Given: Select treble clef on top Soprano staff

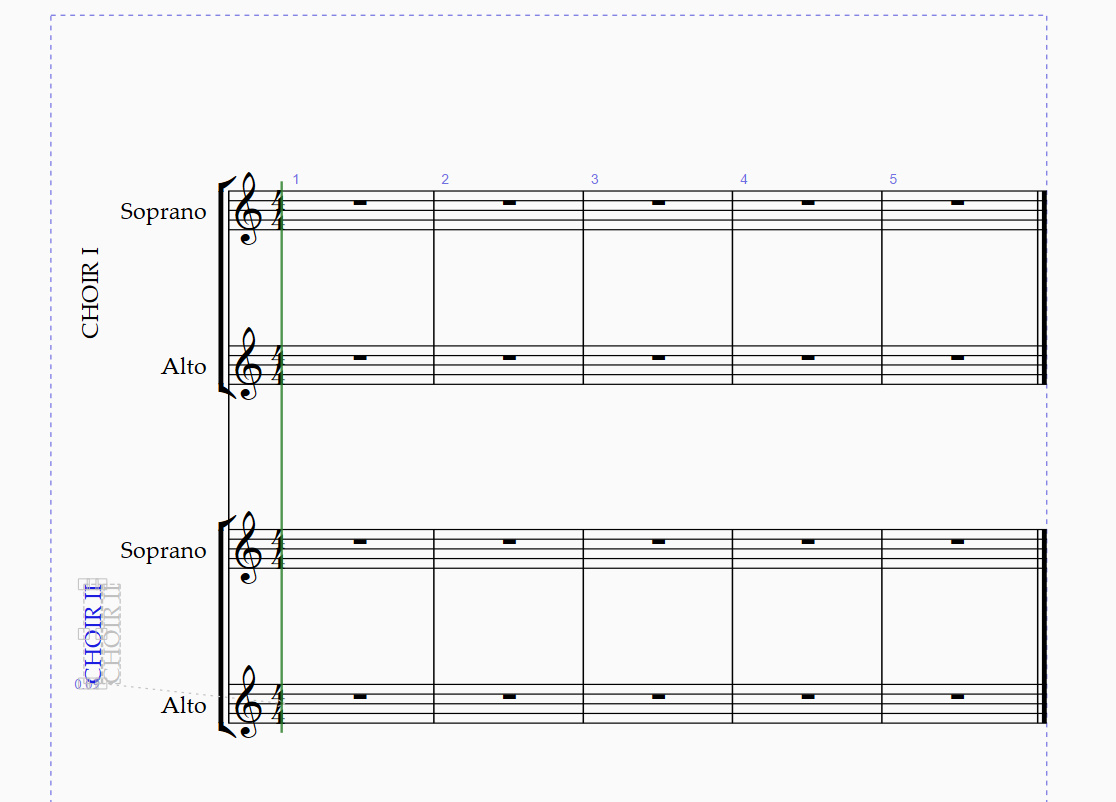Looking at the screenshot, I should coord(248,209).
